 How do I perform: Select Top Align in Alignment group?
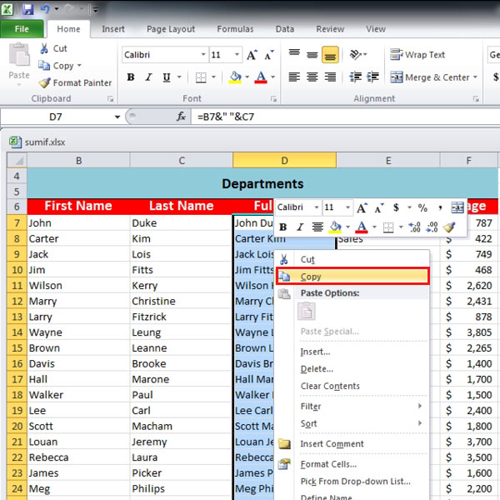click(x=294, y=54)
